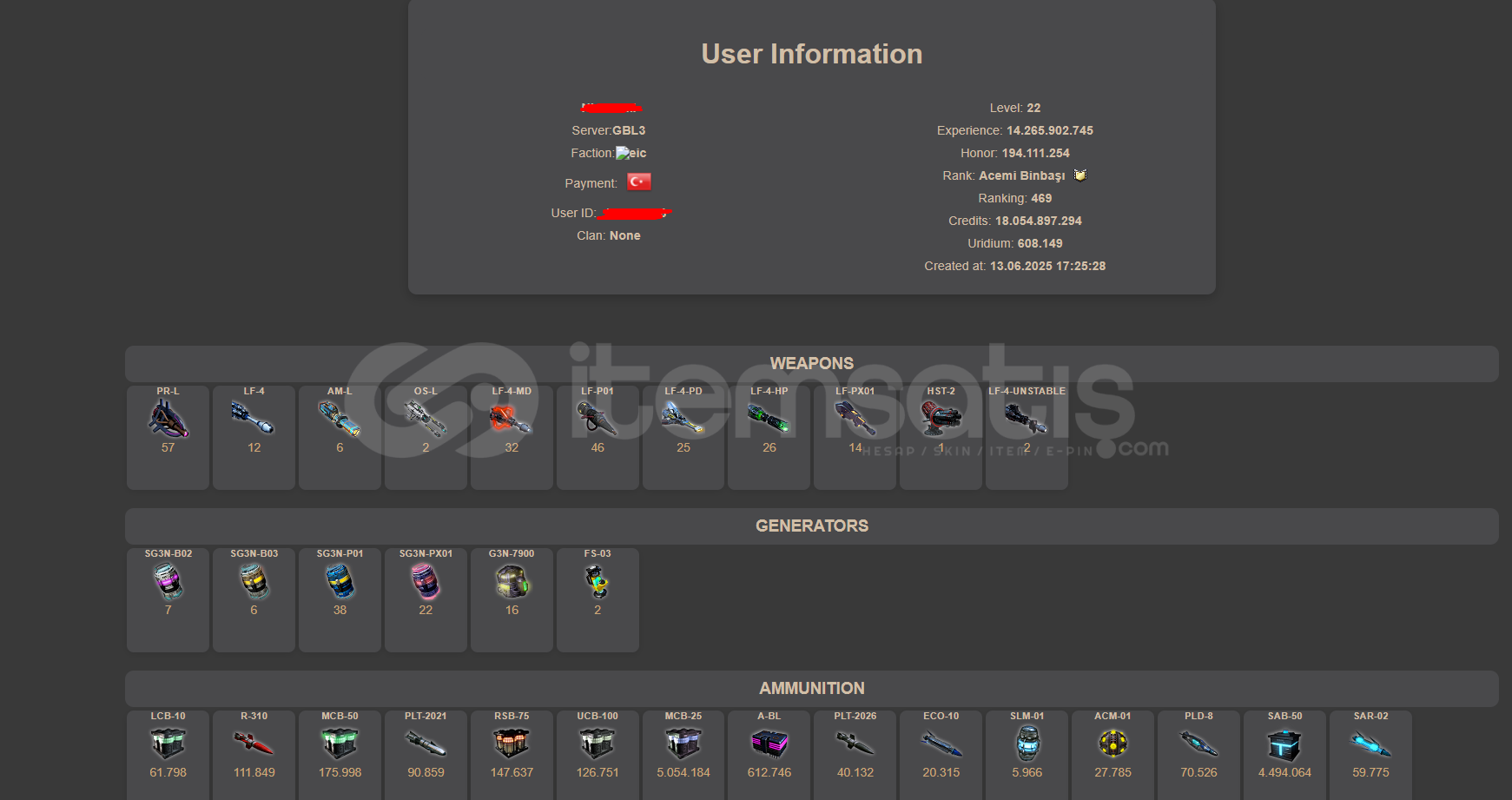This screenshot has height=800, width=1512.
Task: Click the SAB-50 ammo icon
Action: pos(1284,744)
